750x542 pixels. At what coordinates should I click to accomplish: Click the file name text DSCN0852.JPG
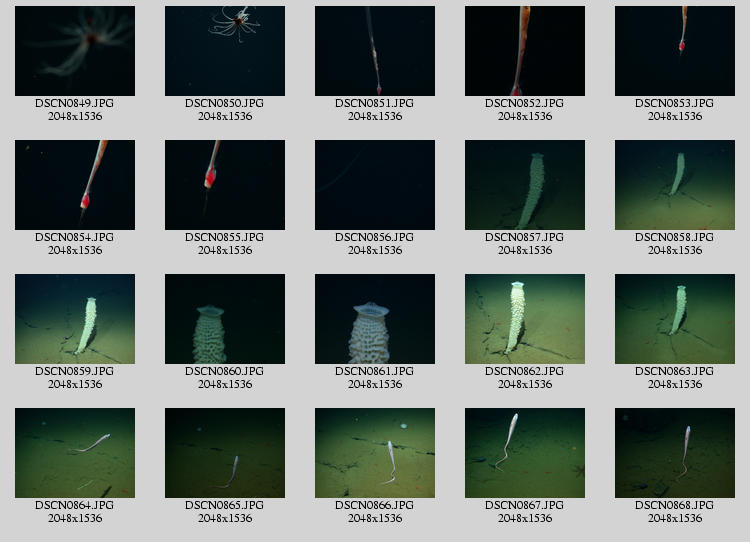(x=525, y=103)
